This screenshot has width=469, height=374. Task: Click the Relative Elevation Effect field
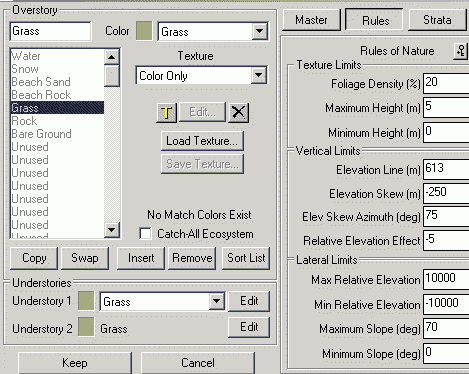(x=446, y=240)
